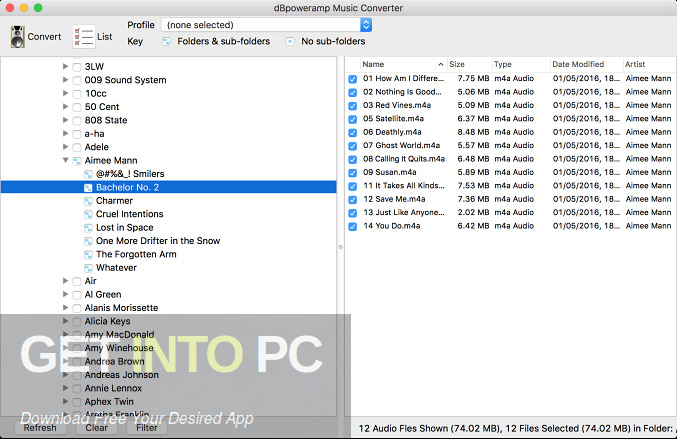Uncheck 12 Save Me.m4a

353,199
